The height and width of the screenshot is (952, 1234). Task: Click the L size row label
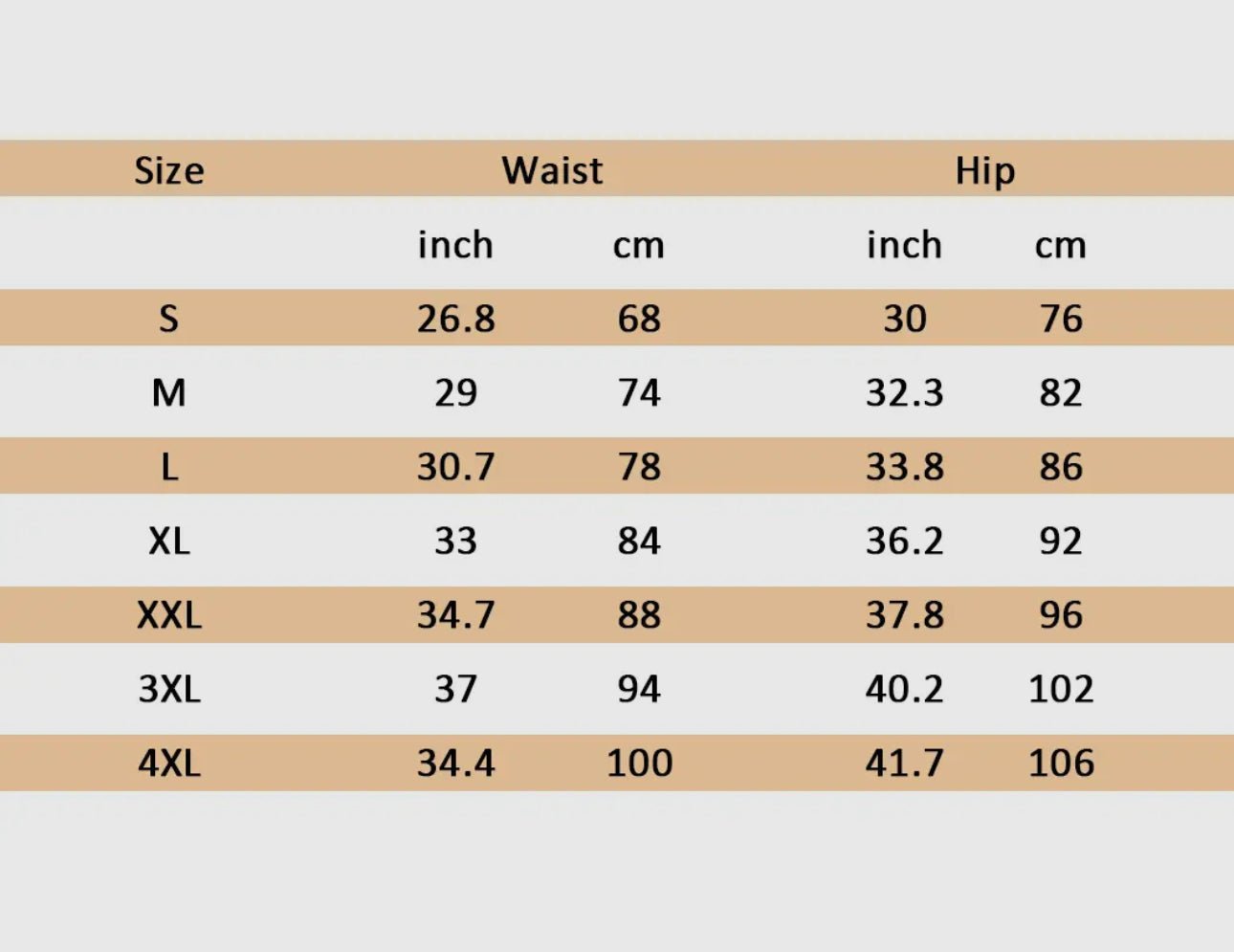tap(169, 467)
